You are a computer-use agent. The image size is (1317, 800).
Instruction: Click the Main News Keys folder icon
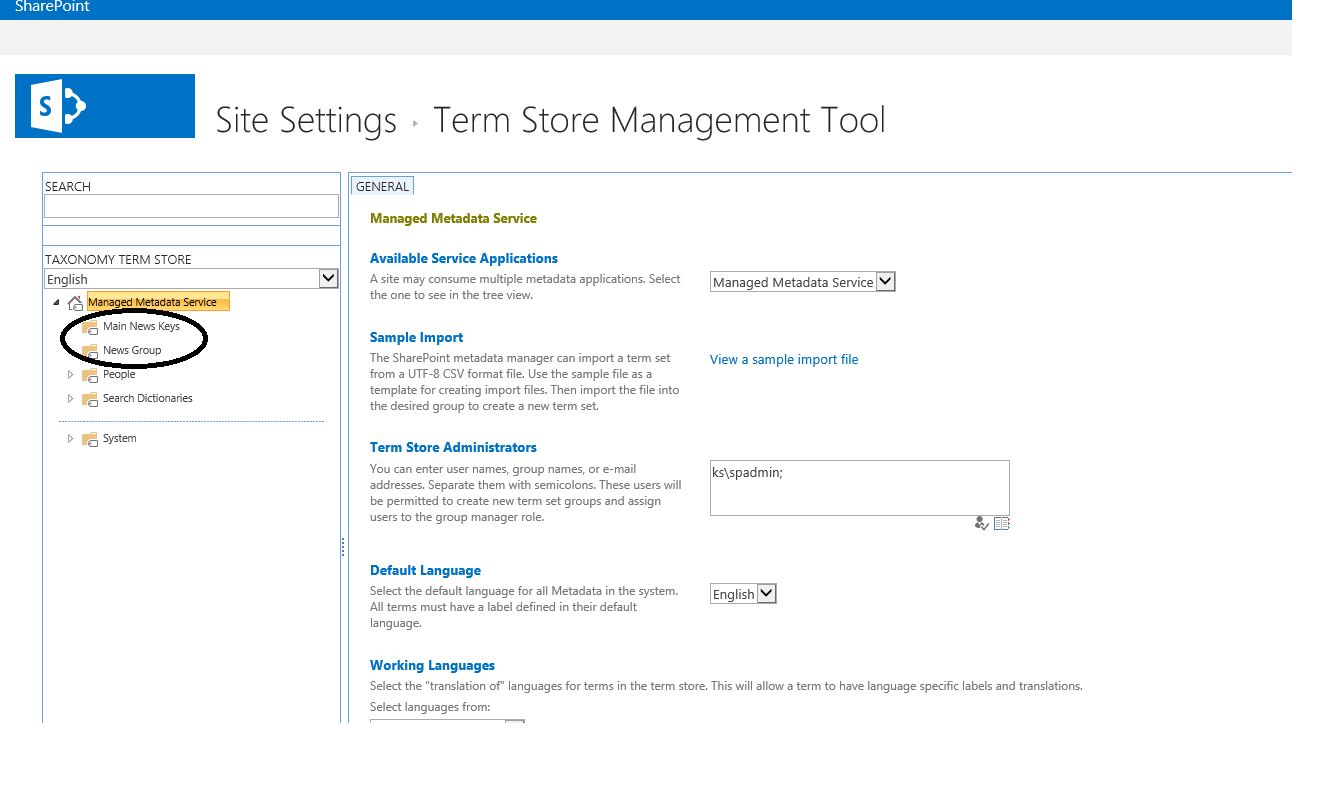(90, 327)
